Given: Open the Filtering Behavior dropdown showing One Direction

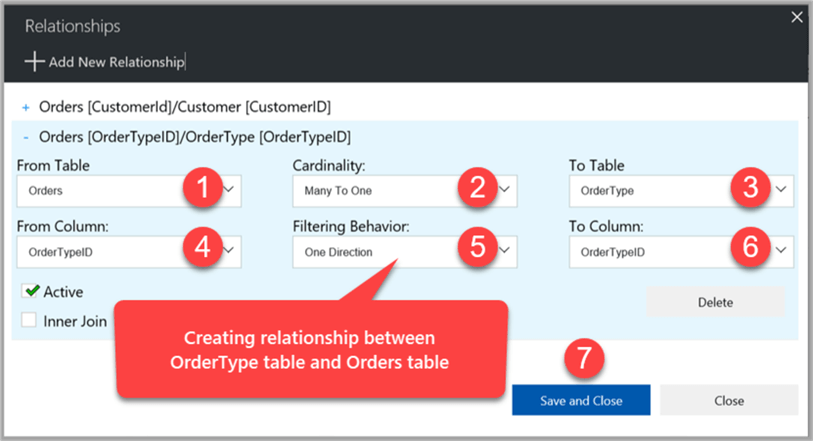Looking at the screenshot, I should tap(404, 252).
